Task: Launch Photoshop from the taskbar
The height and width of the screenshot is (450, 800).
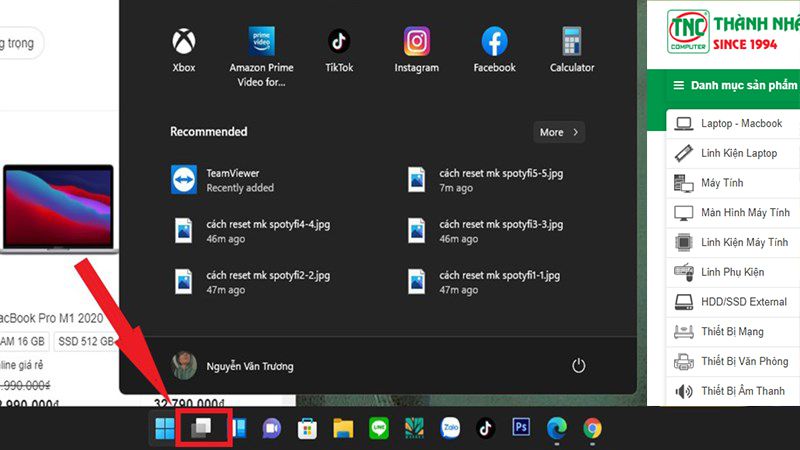Action: [521, 428]
